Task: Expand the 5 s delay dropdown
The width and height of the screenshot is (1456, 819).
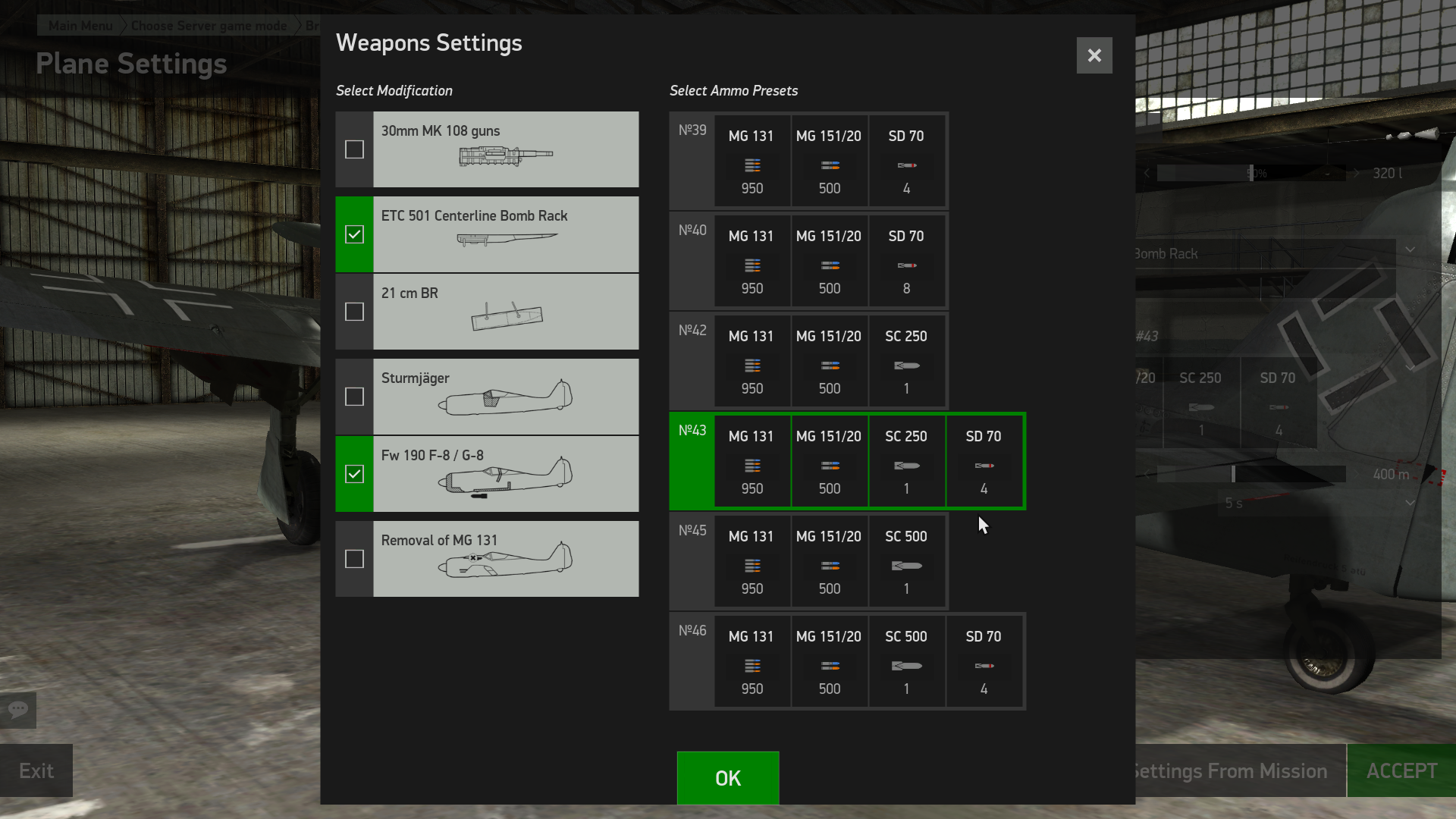Action: tap(1410, 503)
